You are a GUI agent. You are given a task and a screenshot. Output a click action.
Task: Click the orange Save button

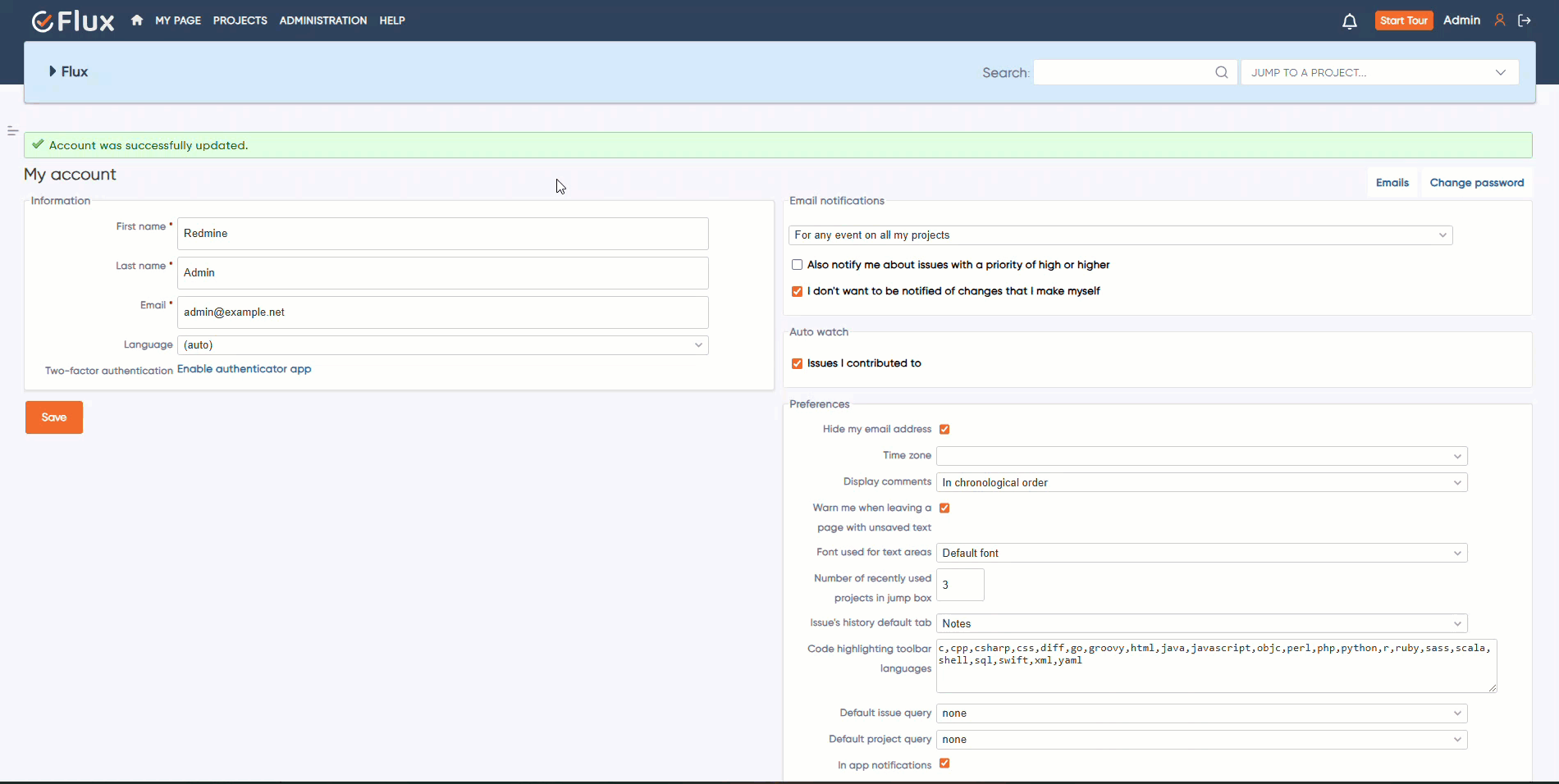point(54,417)
